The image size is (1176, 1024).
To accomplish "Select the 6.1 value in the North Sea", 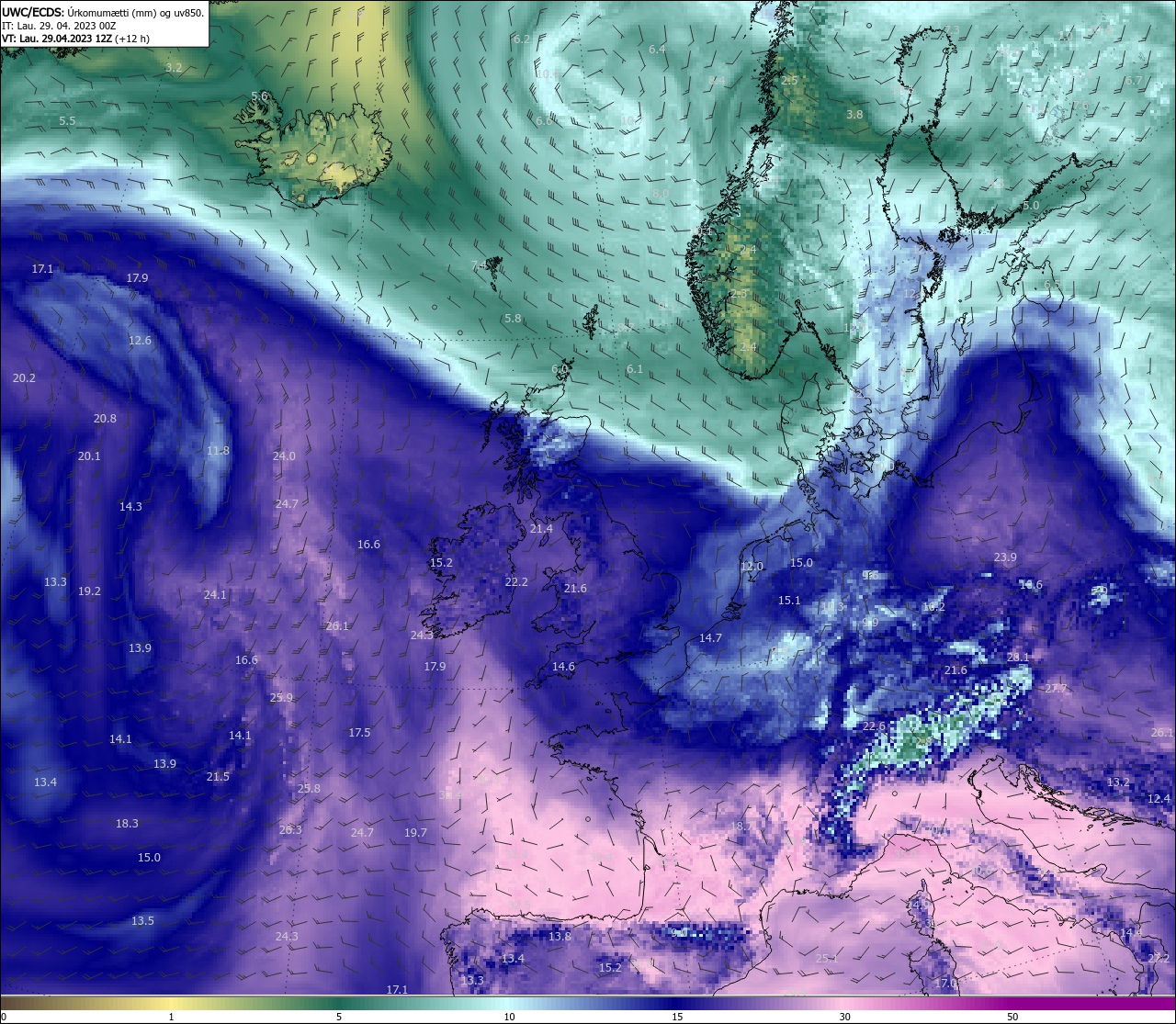I will click(635, 369).
